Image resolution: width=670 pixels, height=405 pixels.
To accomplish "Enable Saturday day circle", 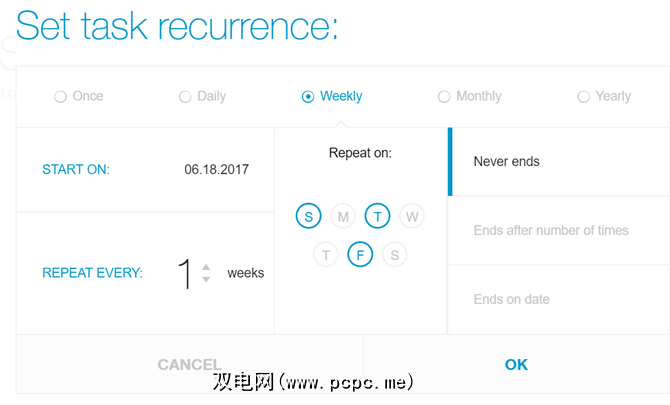I will pos(394,255).
